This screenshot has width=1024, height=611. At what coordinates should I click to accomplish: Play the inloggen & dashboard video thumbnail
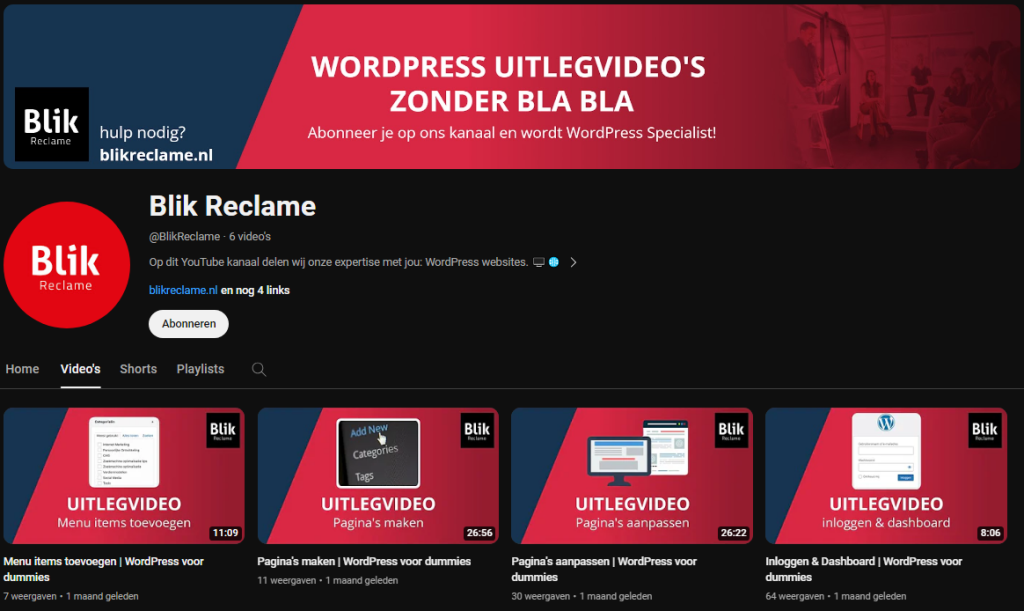point(886,476)
